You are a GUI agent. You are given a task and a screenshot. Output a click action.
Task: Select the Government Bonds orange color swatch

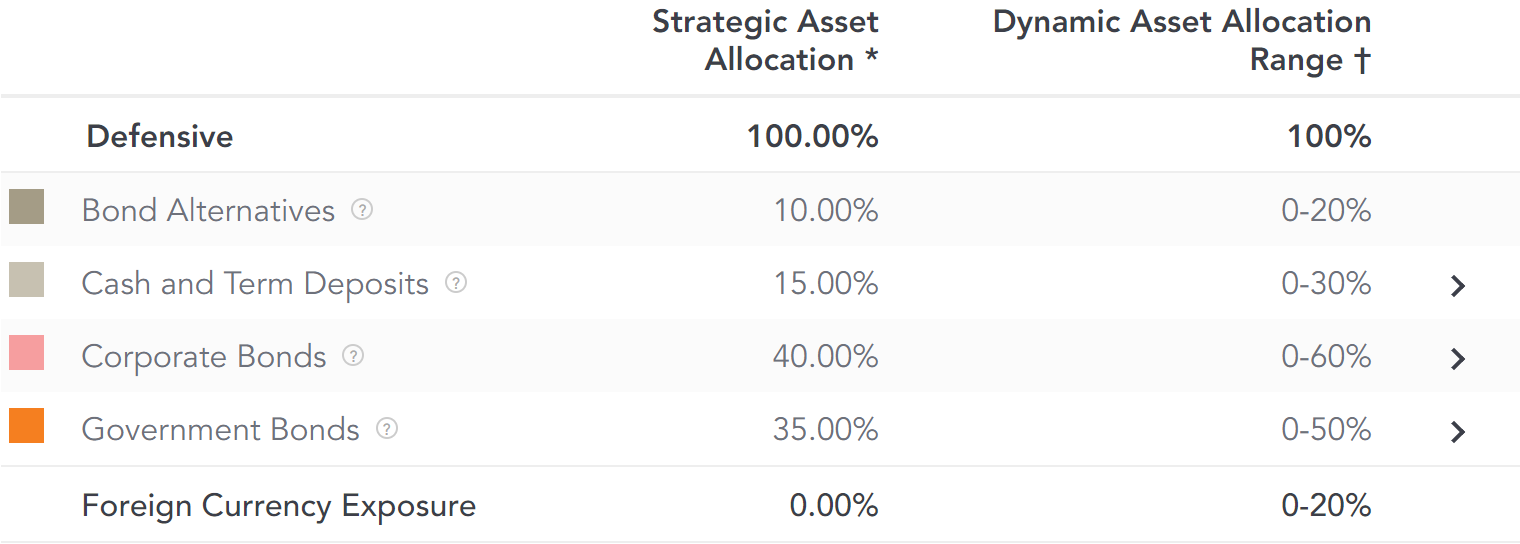click(x=26, y=426)
